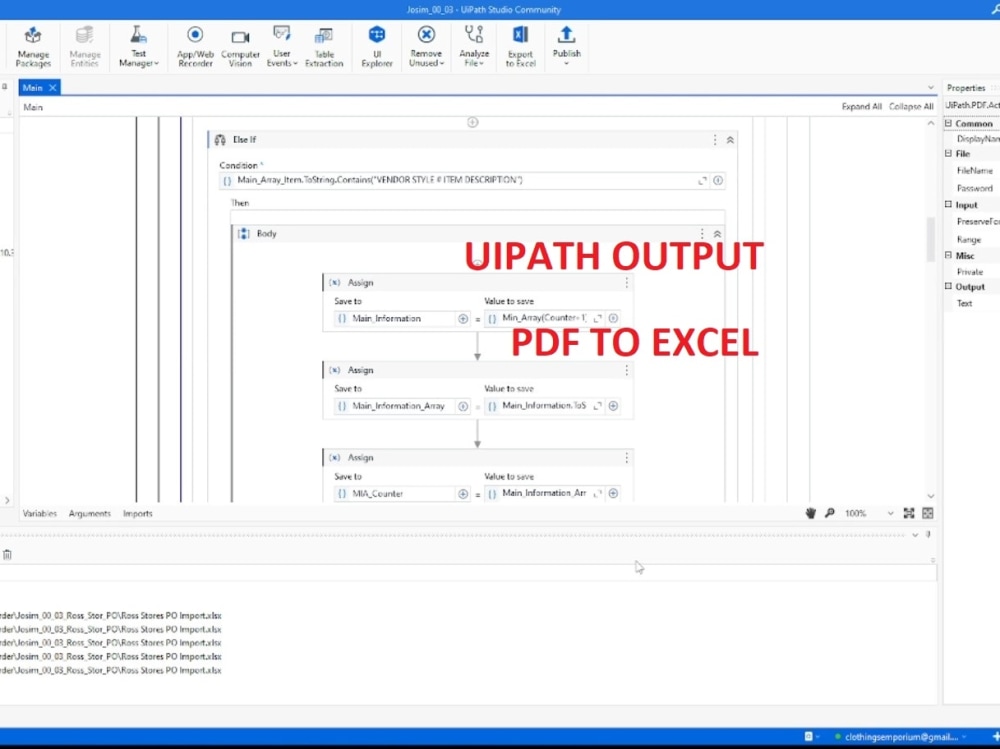Click fit to screen icon
Viewport: 1000px width, 749px height.
point(909,513)
